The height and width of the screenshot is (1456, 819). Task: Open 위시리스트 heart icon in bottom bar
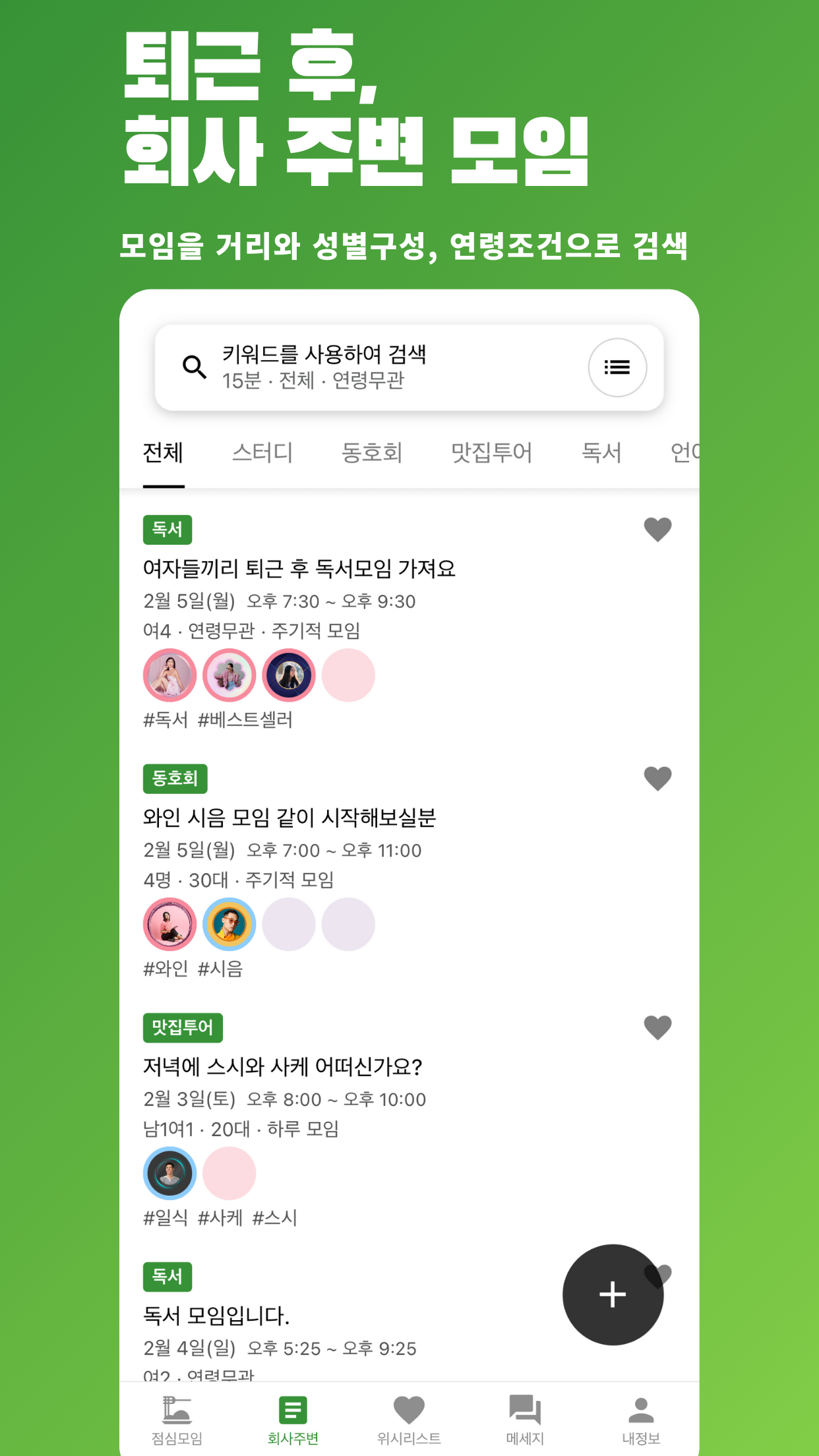click(409, 1410)
